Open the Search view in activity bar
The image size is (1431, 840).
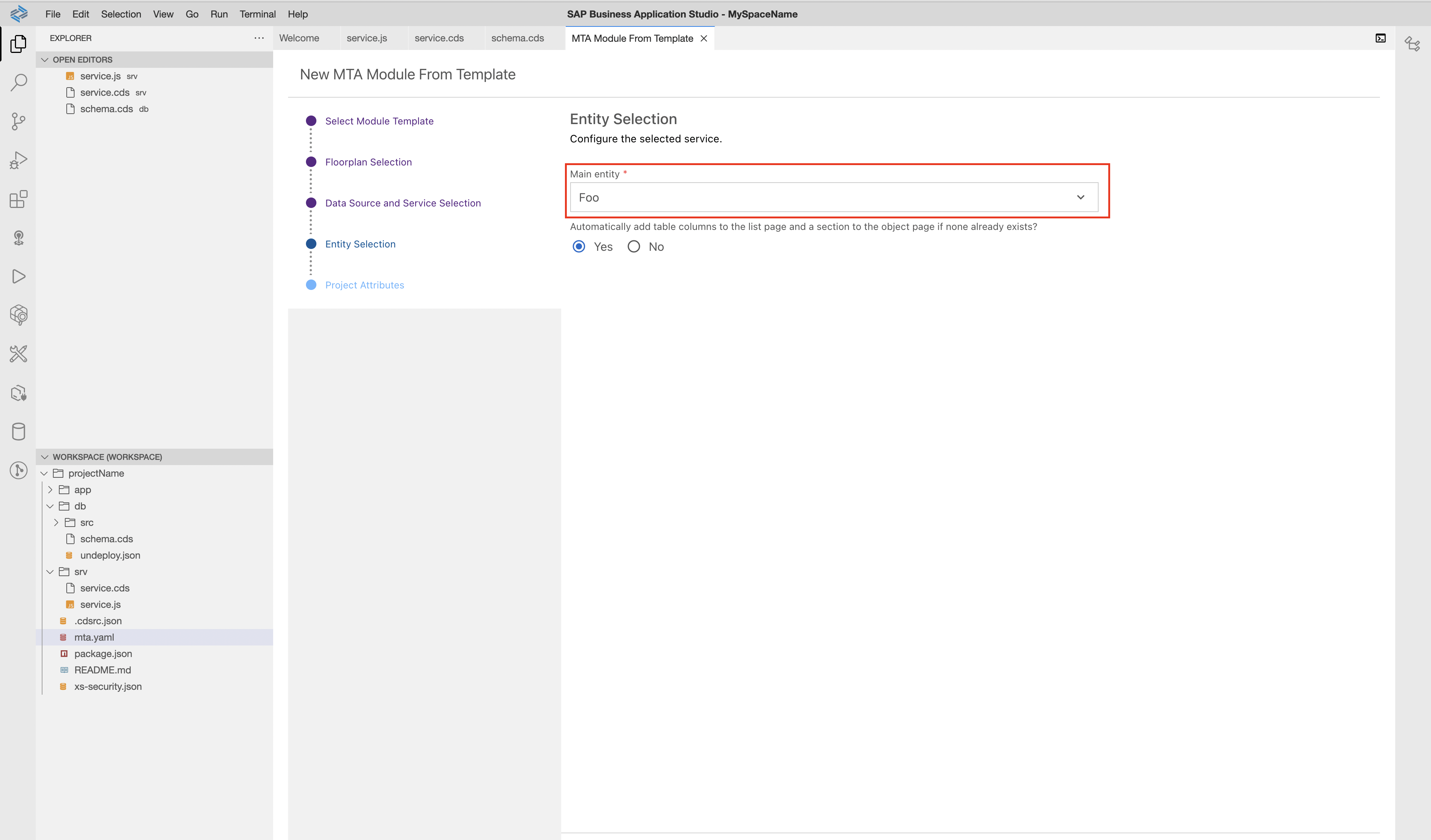pyautogui.click(x=18, y=82)
